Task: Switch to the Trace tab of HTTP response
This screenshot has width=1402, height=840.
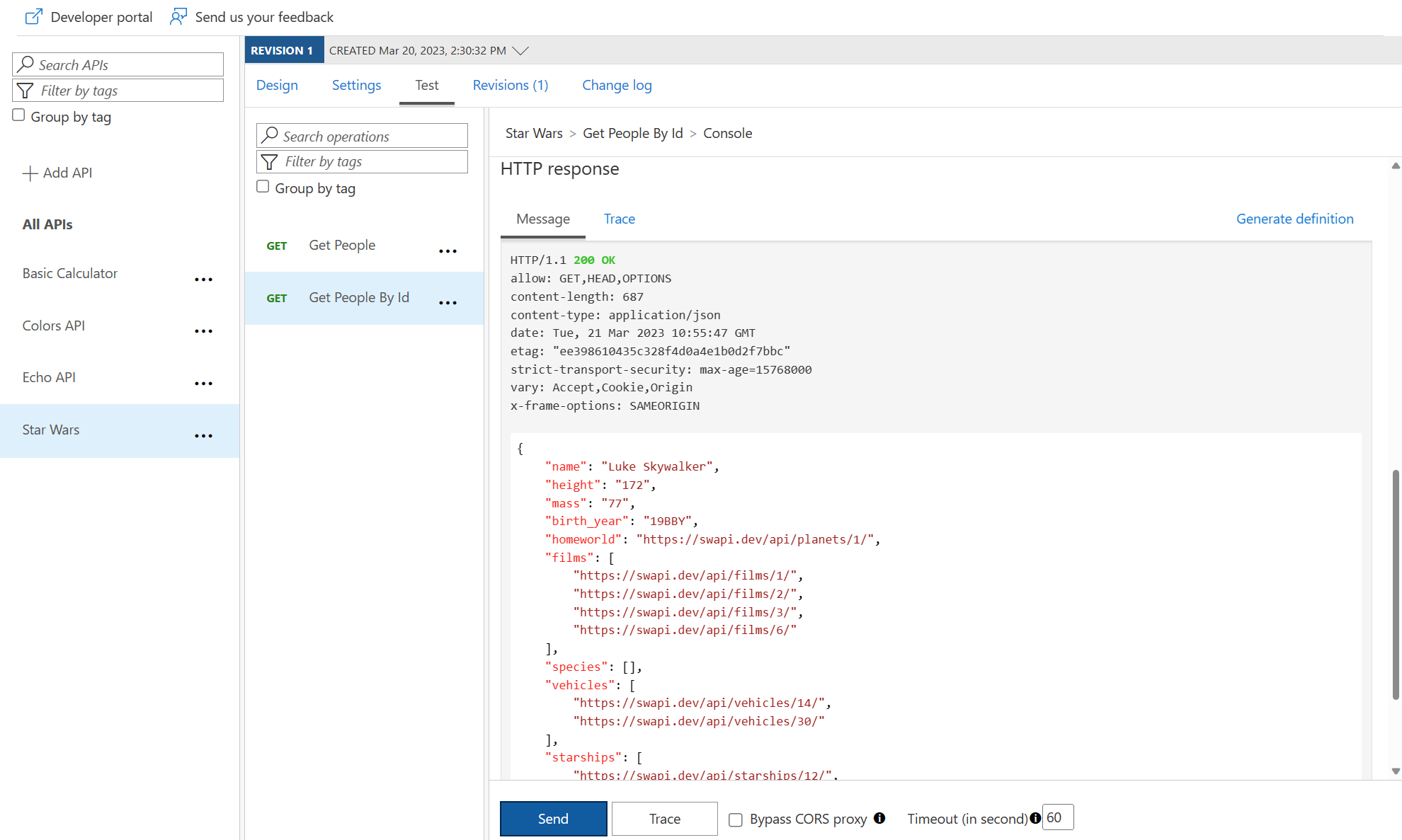Action: 619,219
